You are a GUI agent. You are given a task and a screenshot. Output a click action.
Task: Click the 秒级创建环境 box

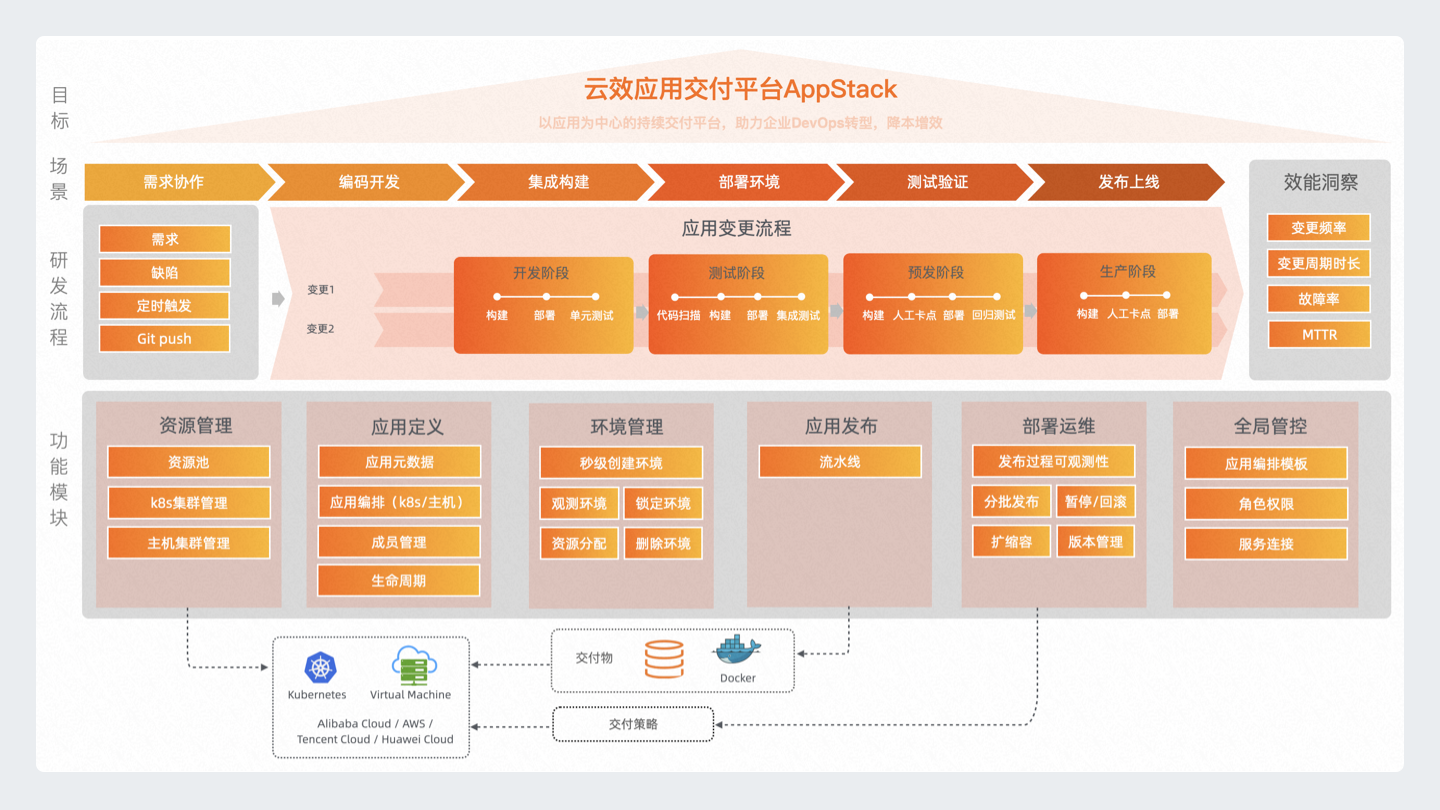pyautogui.click(x=621, y=463)
